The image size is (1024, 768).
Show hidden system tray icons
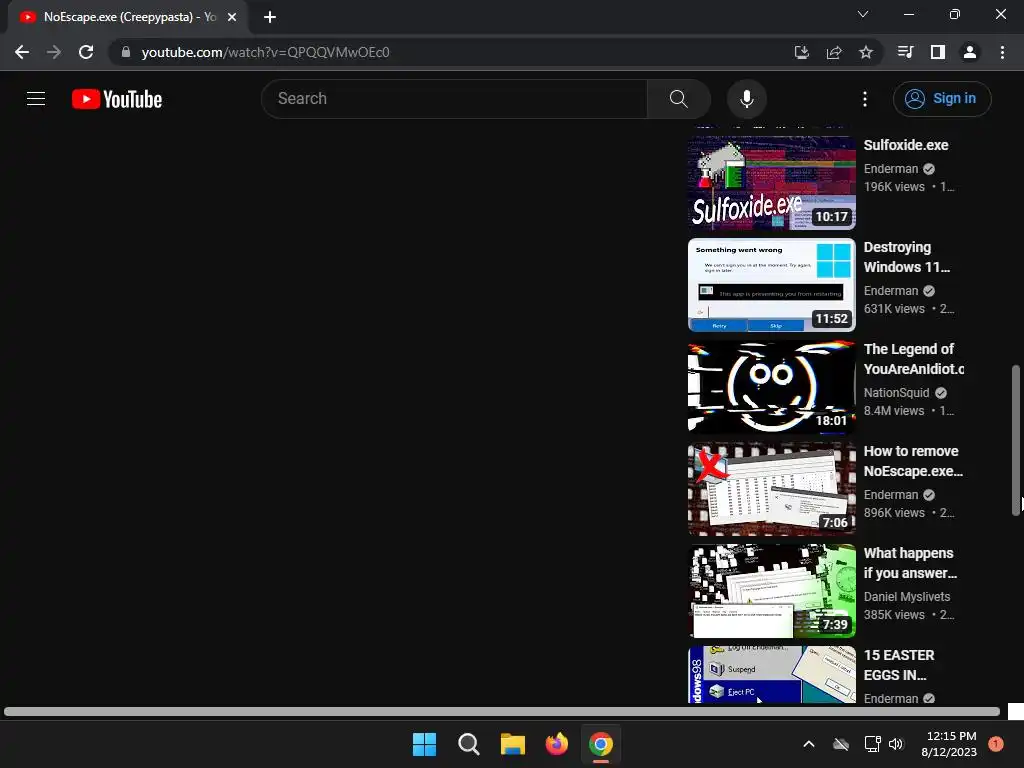click(808, 744)
